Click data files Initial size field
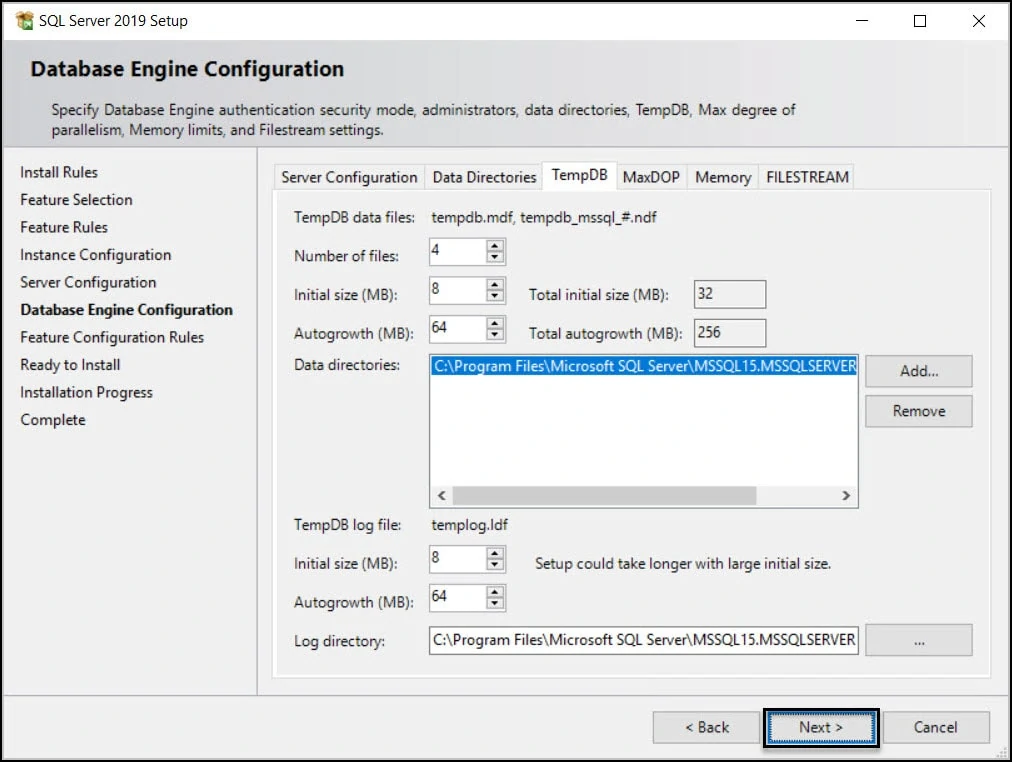Viewport: 1012px width, 762px height. click(458, 290)
